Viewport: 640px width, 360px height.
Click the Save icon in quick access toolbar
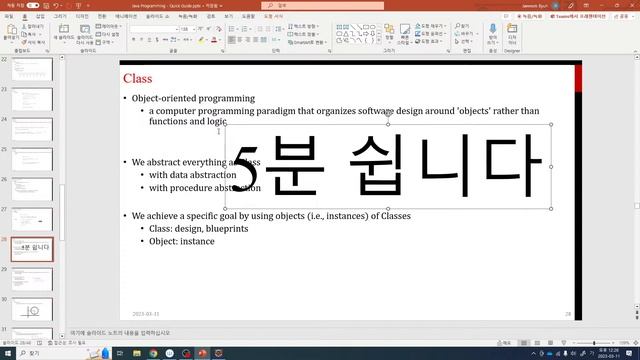click(x=46, y=6)
